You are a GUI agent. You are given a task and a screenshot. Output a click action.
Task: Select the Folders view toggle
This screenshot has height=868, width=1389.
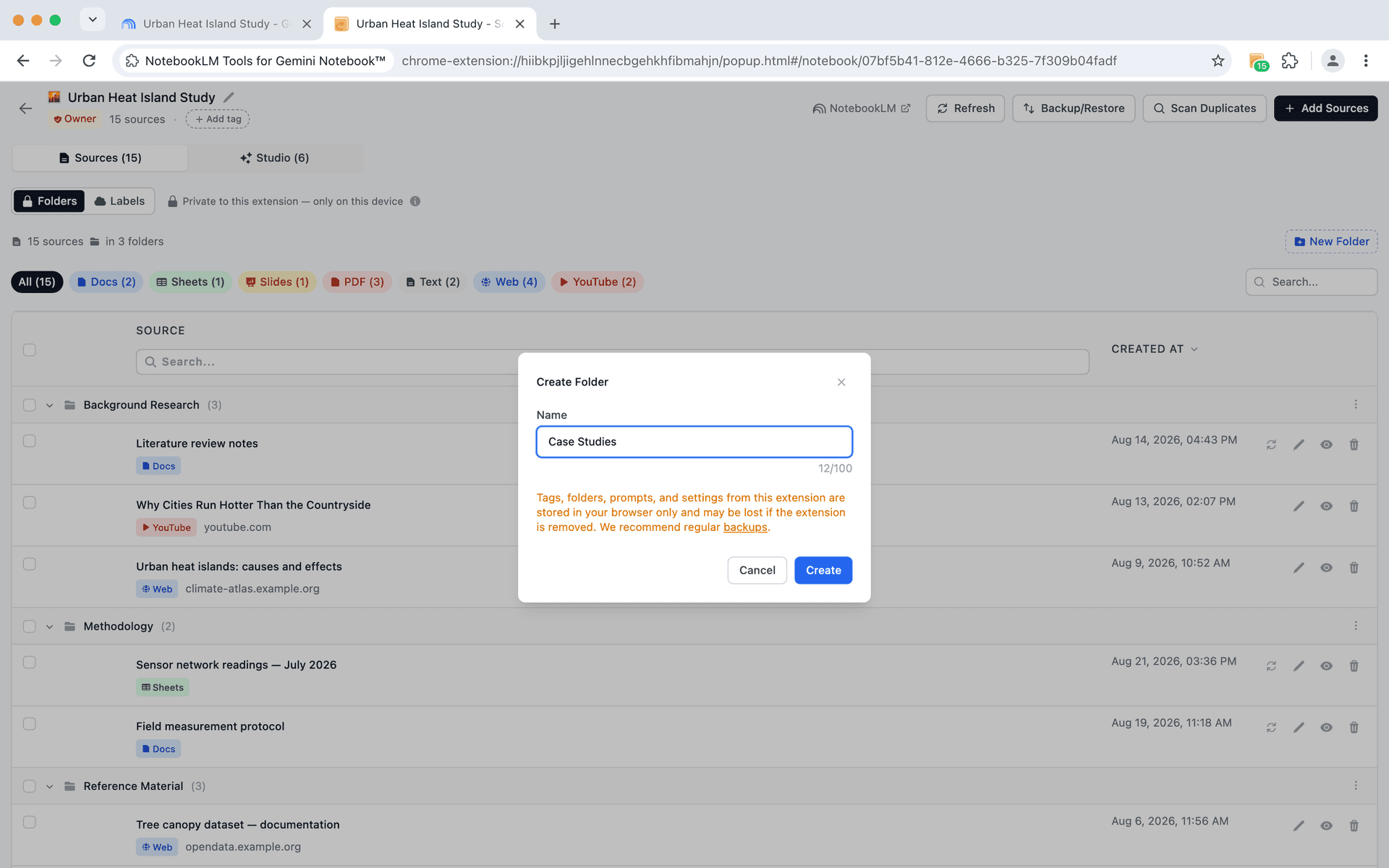49,201
